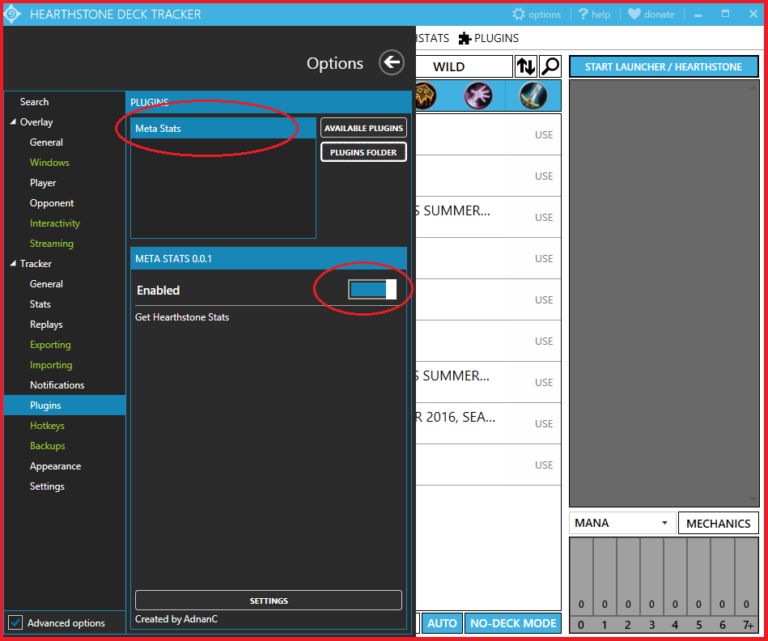768x641 pixels.
Task: Click the plugin SETTINGS button
Action: (x=268, y=600)
